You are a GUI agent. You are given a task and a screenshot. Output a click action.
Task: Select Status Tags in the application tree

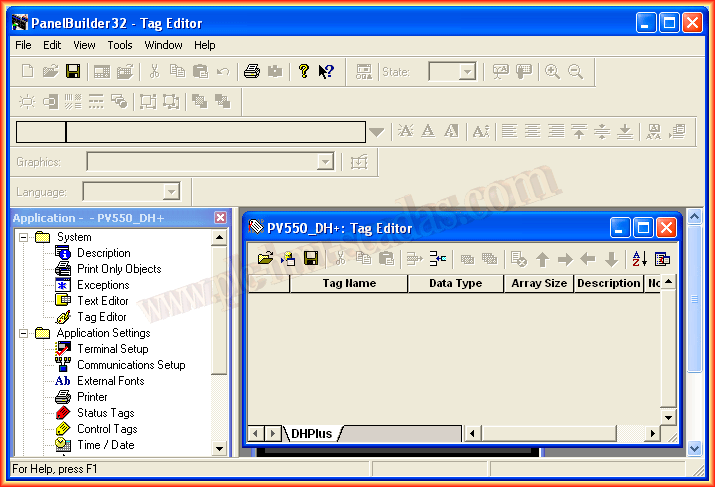(105, 413)
